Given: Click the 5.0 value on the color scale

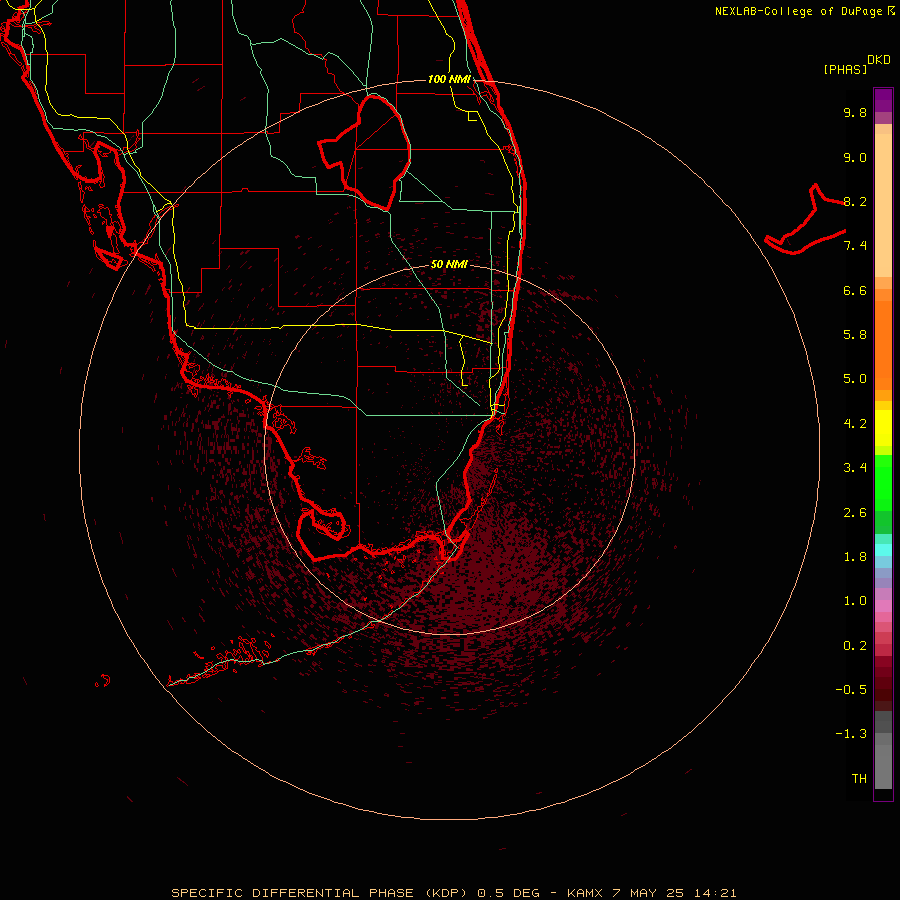Looking at the screenshot, I should (x=855, y=379).
